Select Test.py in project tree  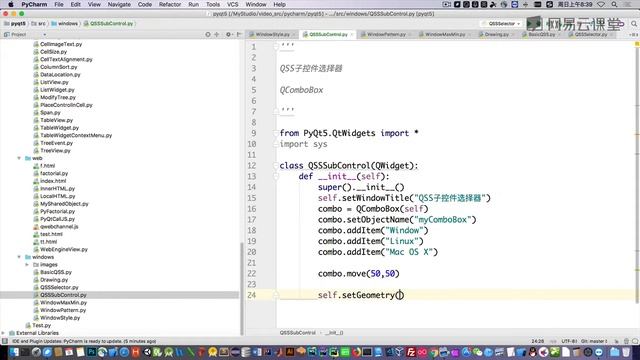[41, 325]
